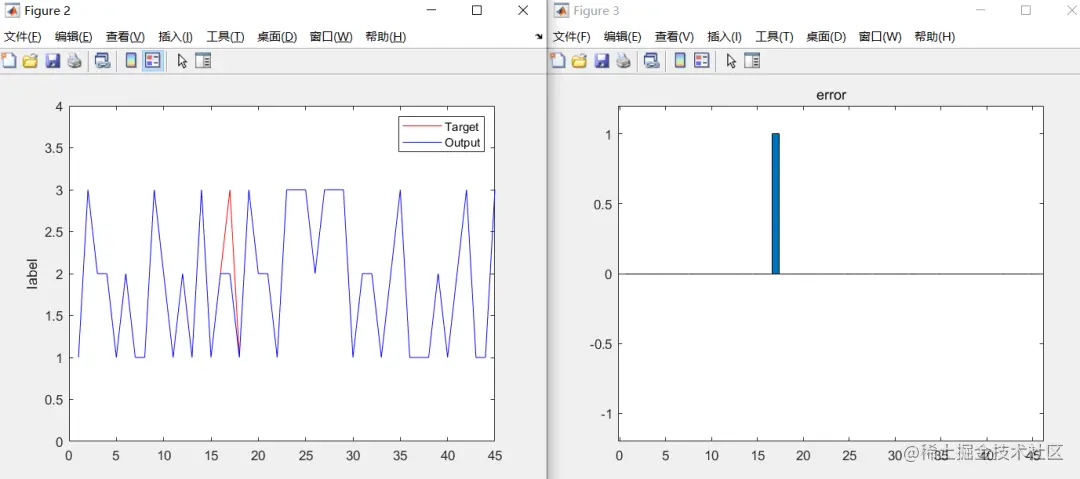Open 编辑(E) menu in Figure 2
The height and width of the screenshot is (479, 1080).
tap(74, 37)
